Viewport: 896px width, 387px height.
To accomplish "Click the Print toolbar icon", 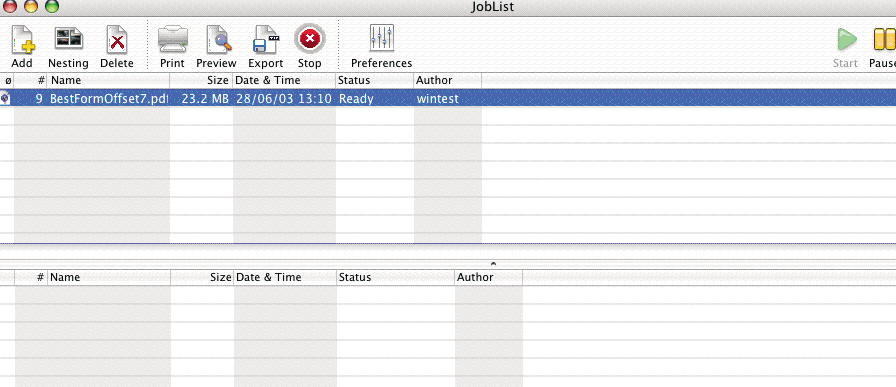I will tap(172, 40).
